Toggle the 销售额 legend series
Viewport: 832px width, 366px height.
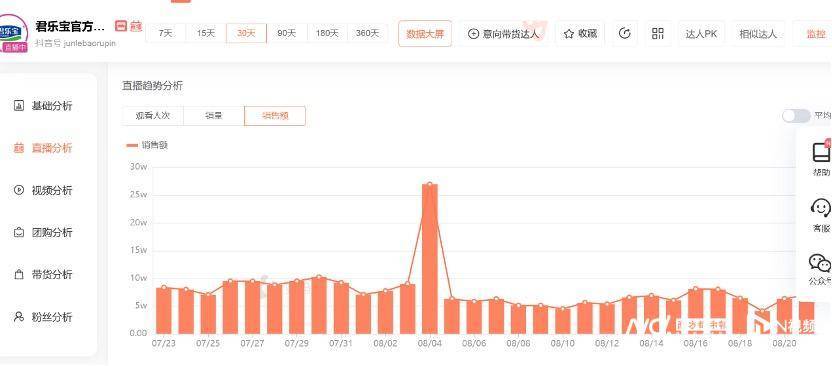coord(147,145)
